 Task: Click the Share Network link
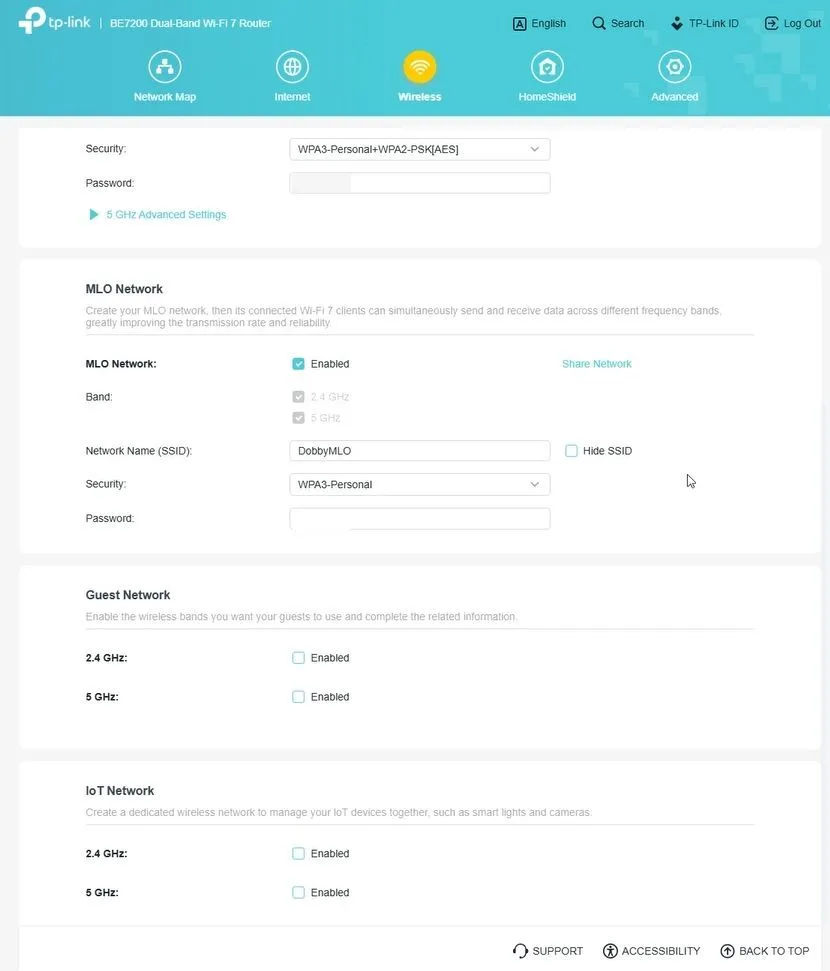click(596, 364)
